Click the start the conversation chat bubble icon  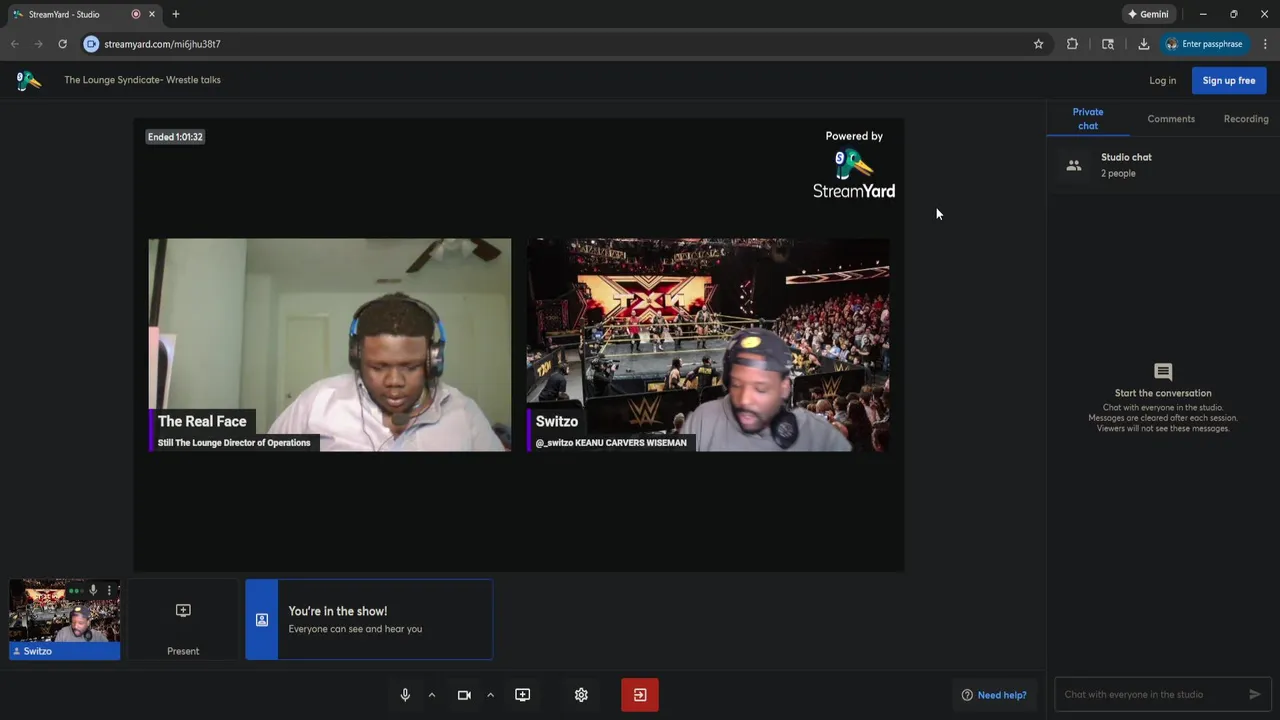(1163, 372)
